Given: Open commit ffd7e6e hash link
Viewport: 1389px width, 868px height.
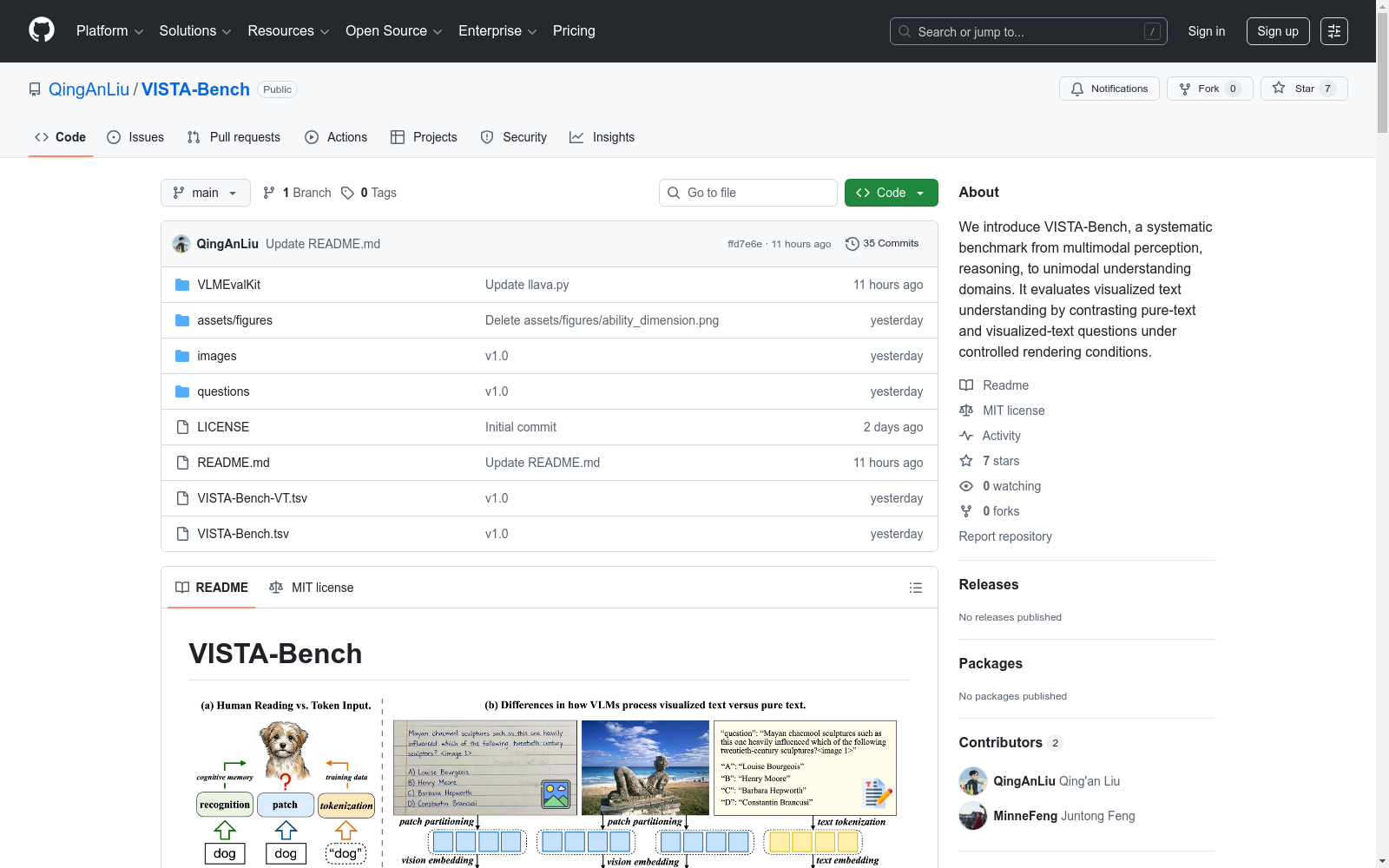Looking at the screenshot, I should [745, 244].
